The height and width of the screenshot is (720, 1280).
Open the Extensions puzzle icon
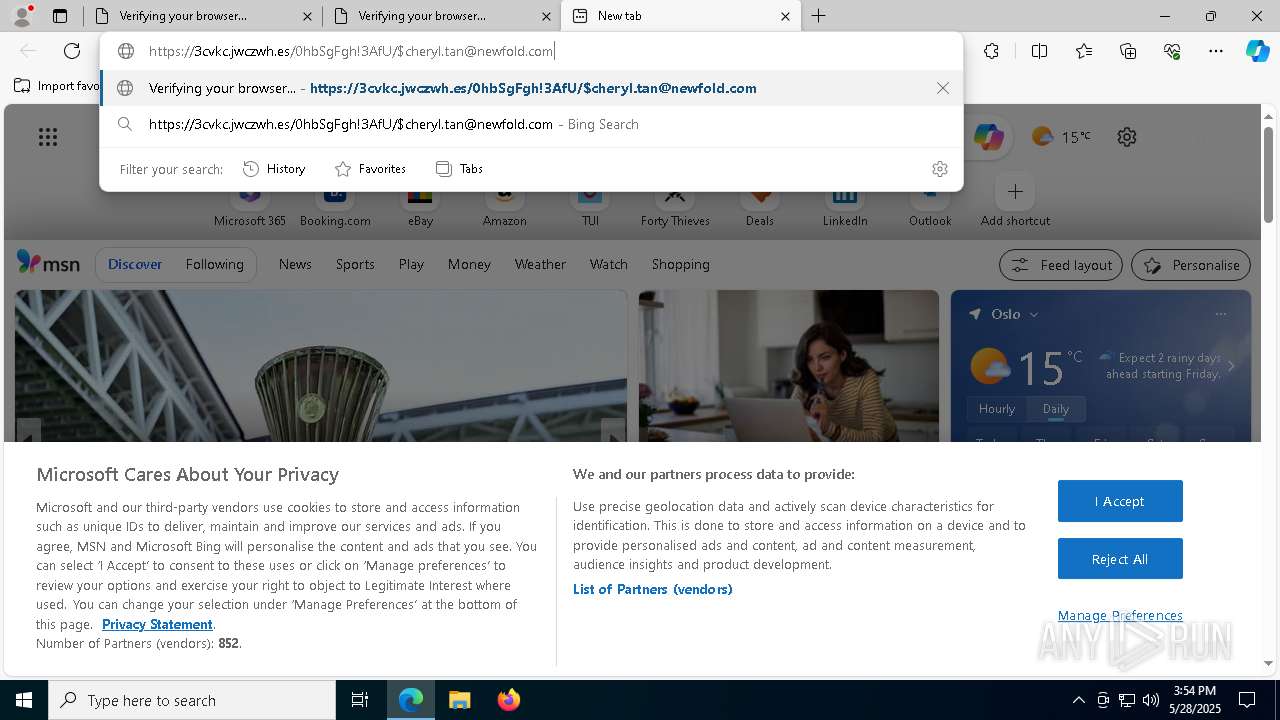click(991, 51)
